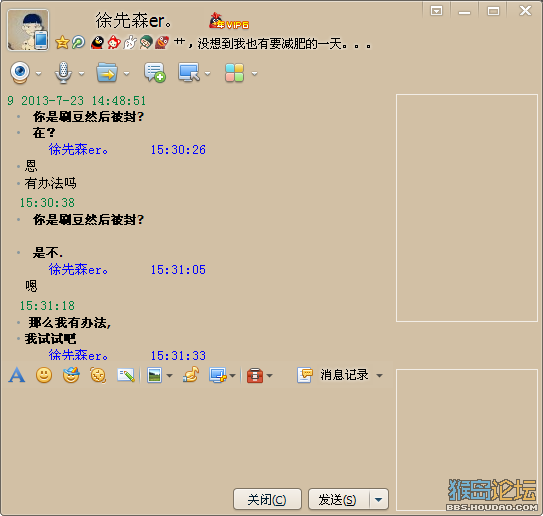This screenshot has width=543, height=516.
Task: Click the red fox character badge icon
Action: 114,43
